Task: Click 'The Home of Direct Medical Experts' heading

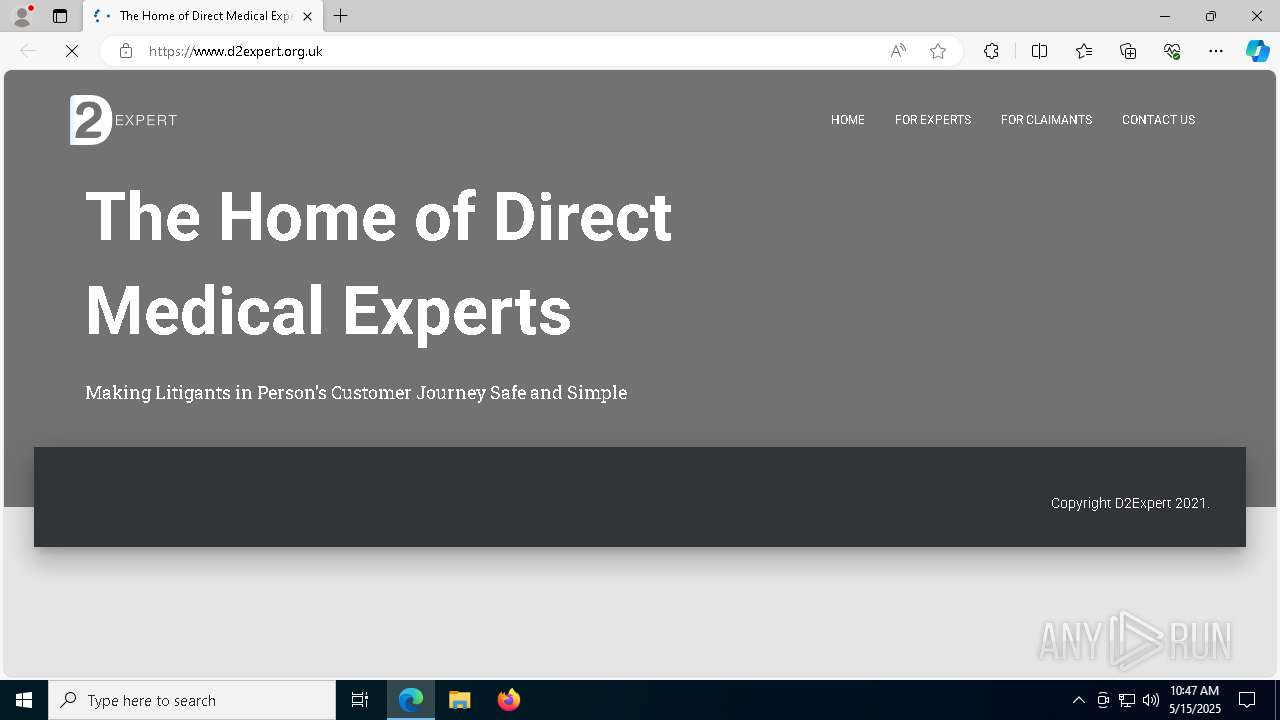Action: (x=378, y=263)
